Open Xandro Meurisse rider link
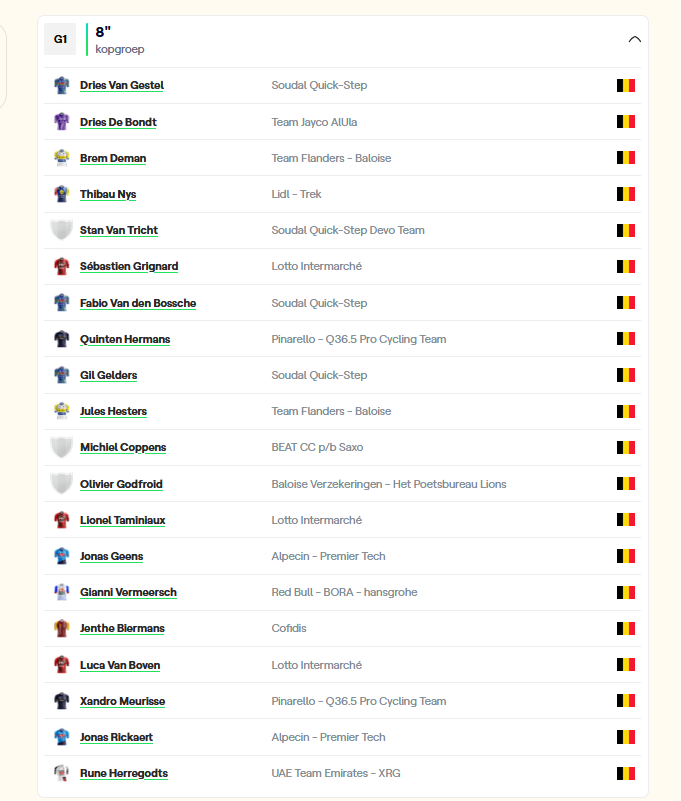Screen dimensions: 681x801 pos(123,701)
